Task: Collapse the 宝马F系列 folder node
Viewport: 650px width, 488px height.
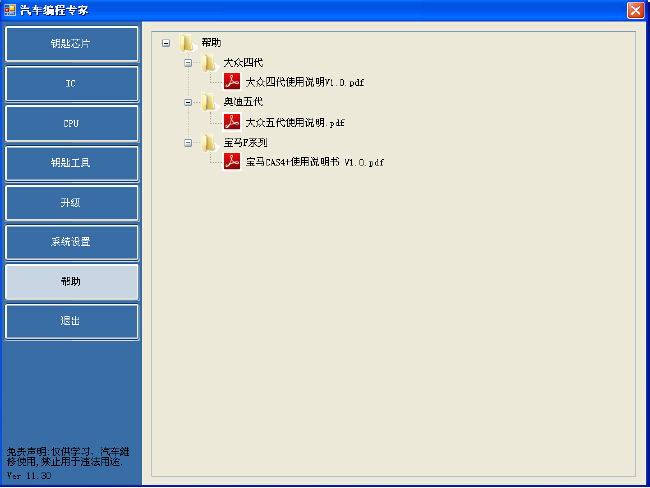Action: tap(188, 143)
